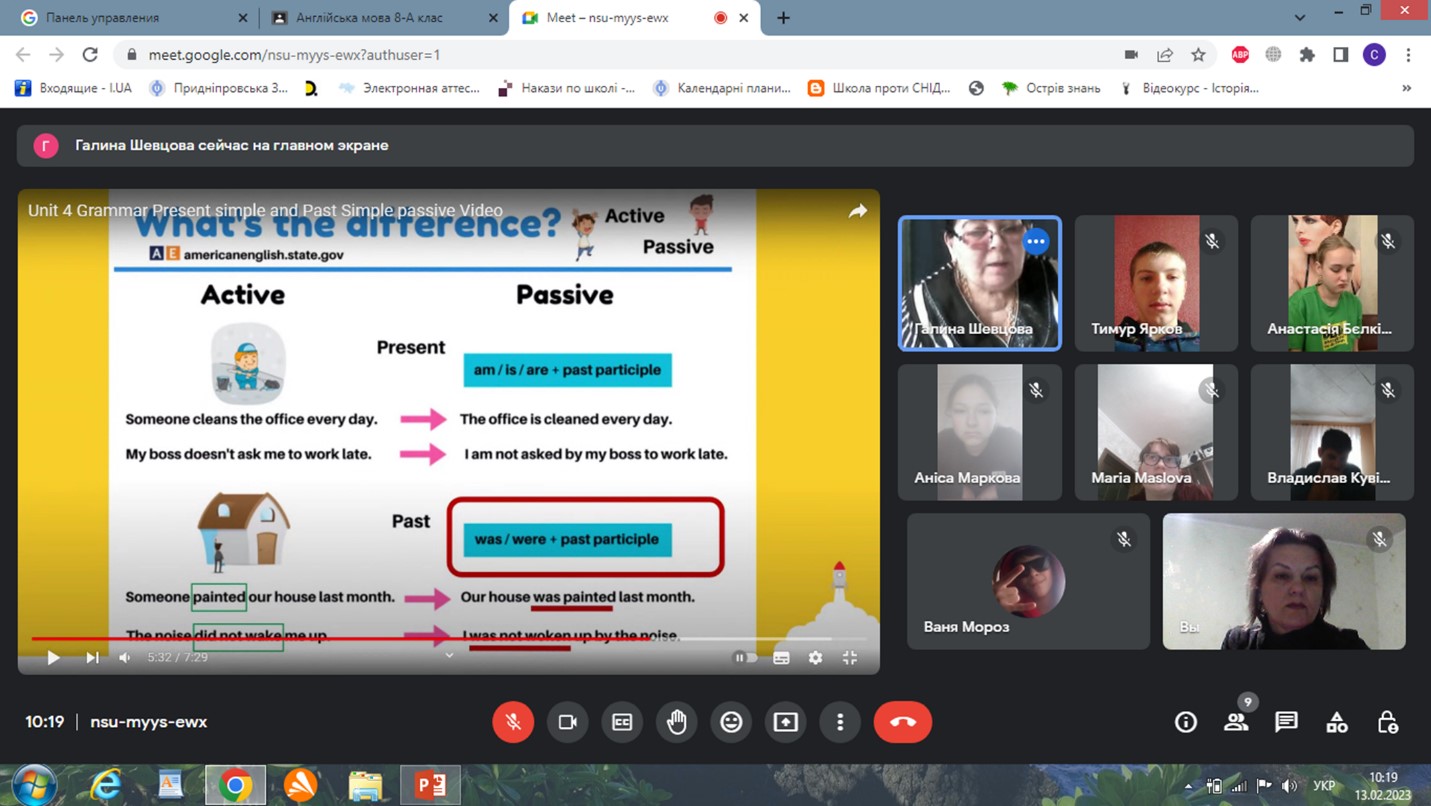The height and width of the screenshot is (806, 1431).
Task: Open options on Галина Шевцова's tile
Action: [x=1036, y=241]
